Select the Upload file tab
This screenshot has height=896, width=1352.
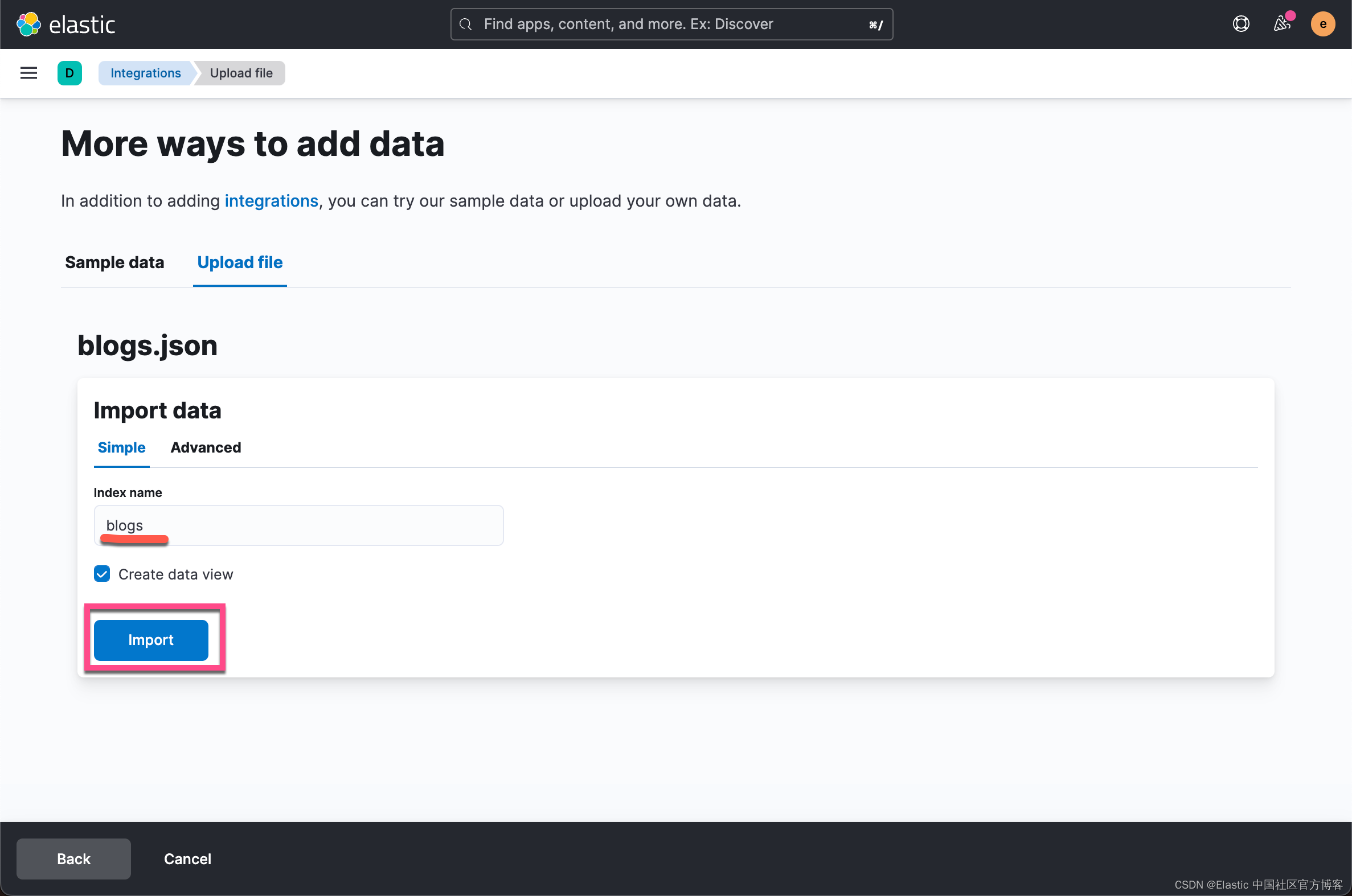tap(240, 262)
